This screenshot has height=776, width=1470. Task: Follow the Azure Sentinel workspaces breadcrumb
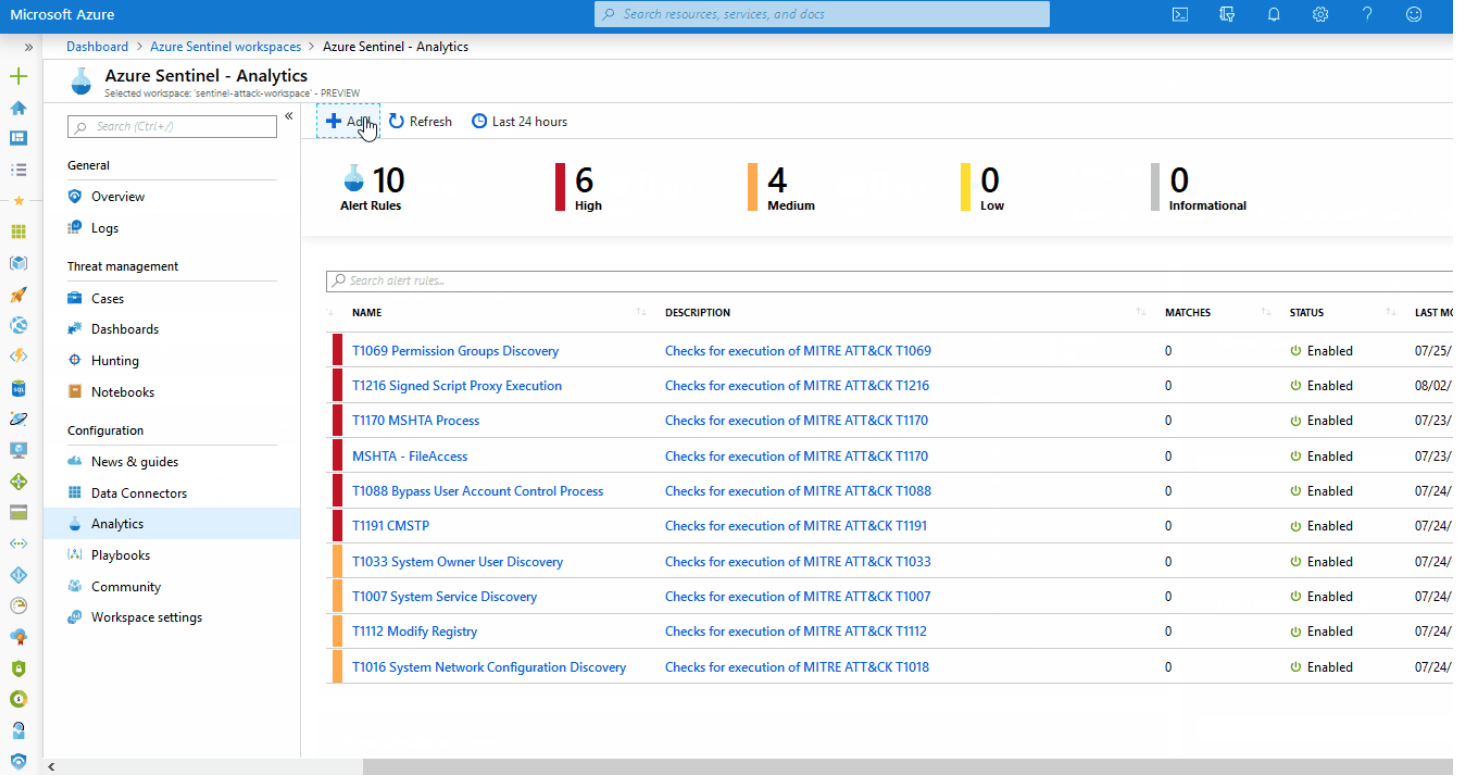click(225, 47)
